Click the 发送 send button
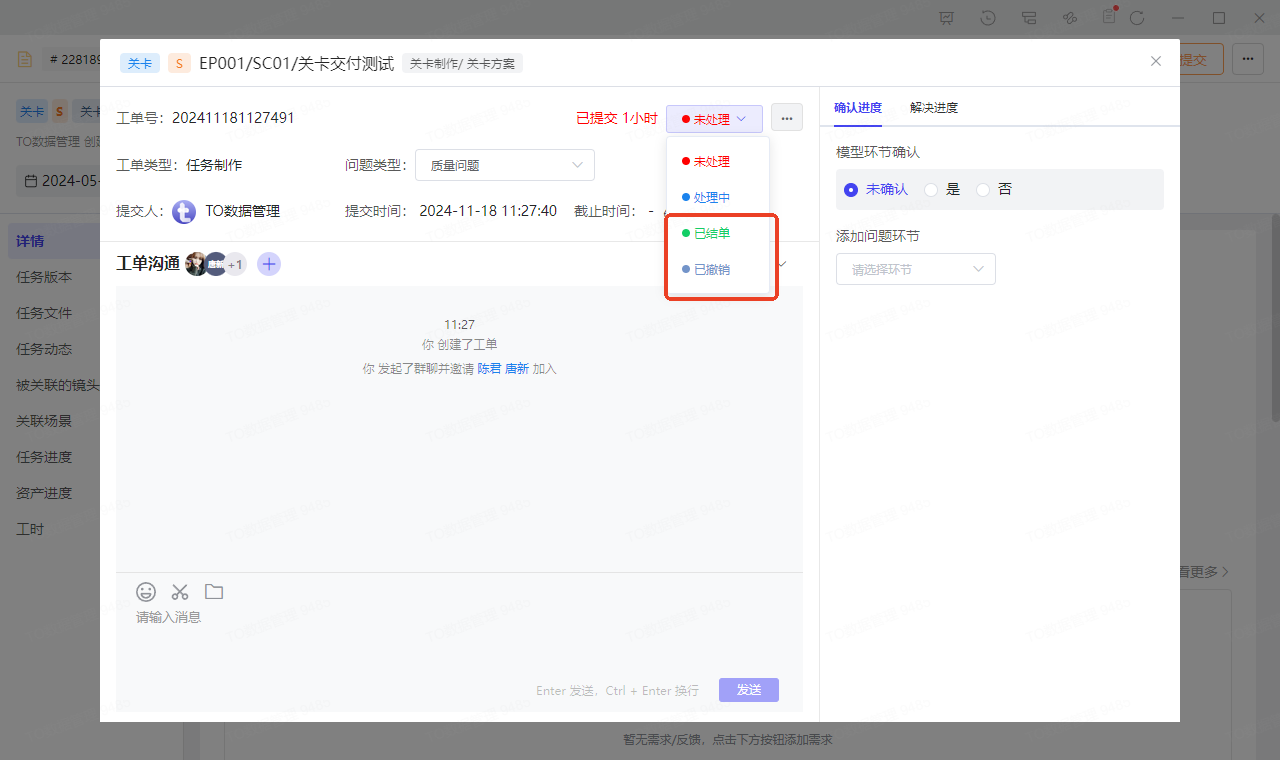 (748, 690)
